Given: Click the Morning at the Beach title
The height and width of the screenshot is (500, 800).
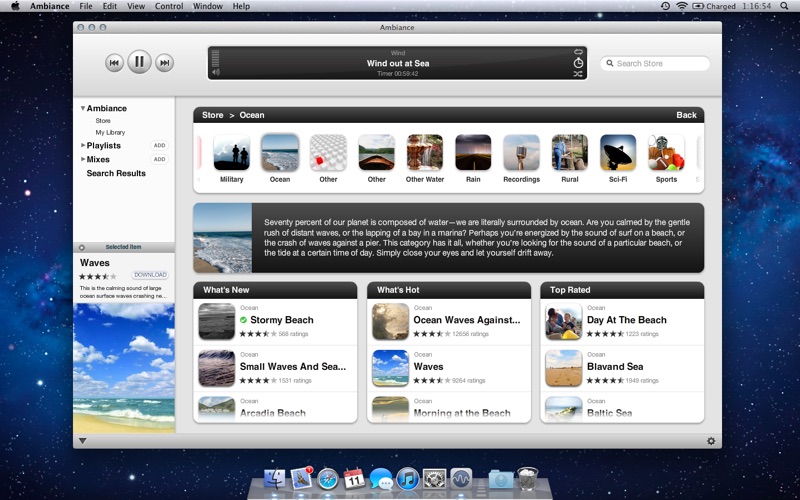Looking at the screenshot, I should click(x=462, y=413).
